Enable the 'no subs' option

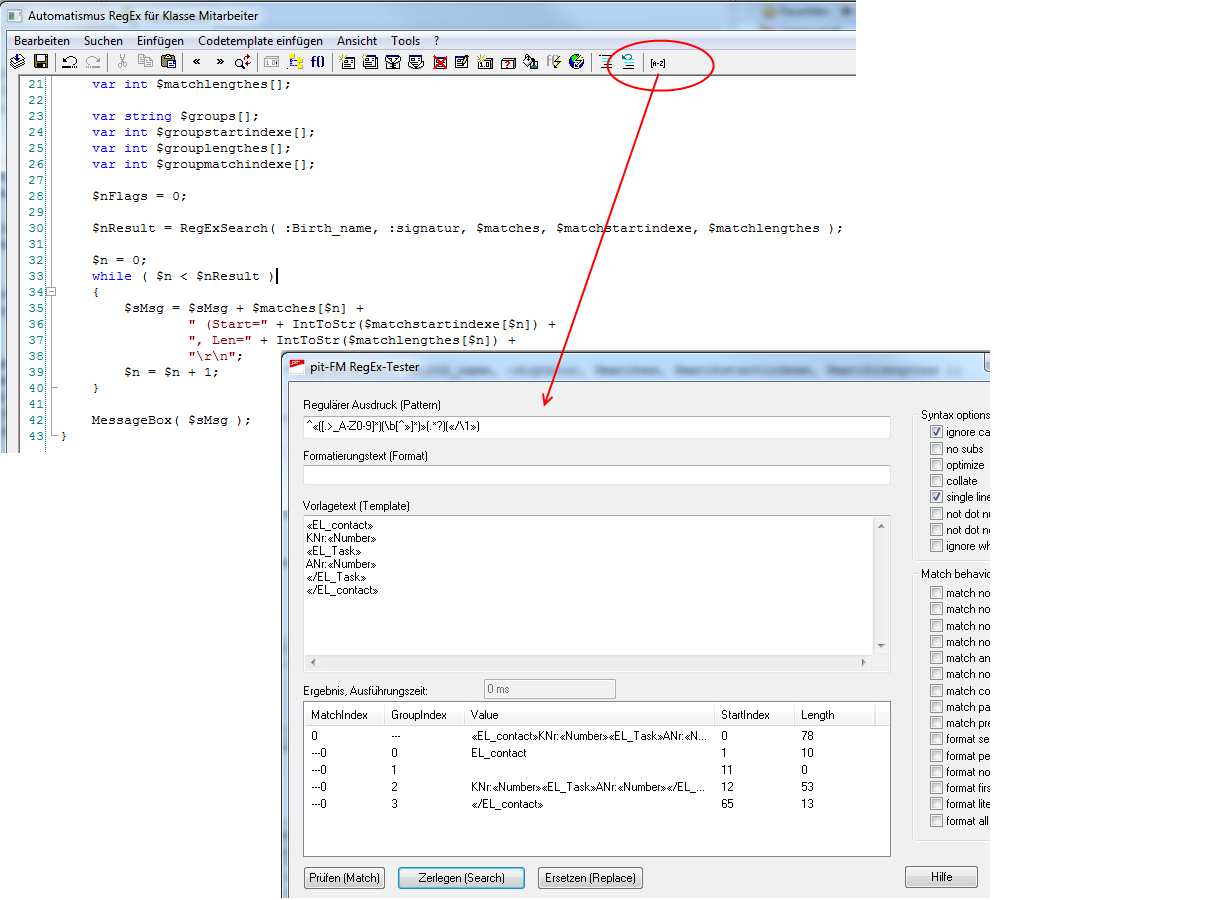tap(936, 448)
